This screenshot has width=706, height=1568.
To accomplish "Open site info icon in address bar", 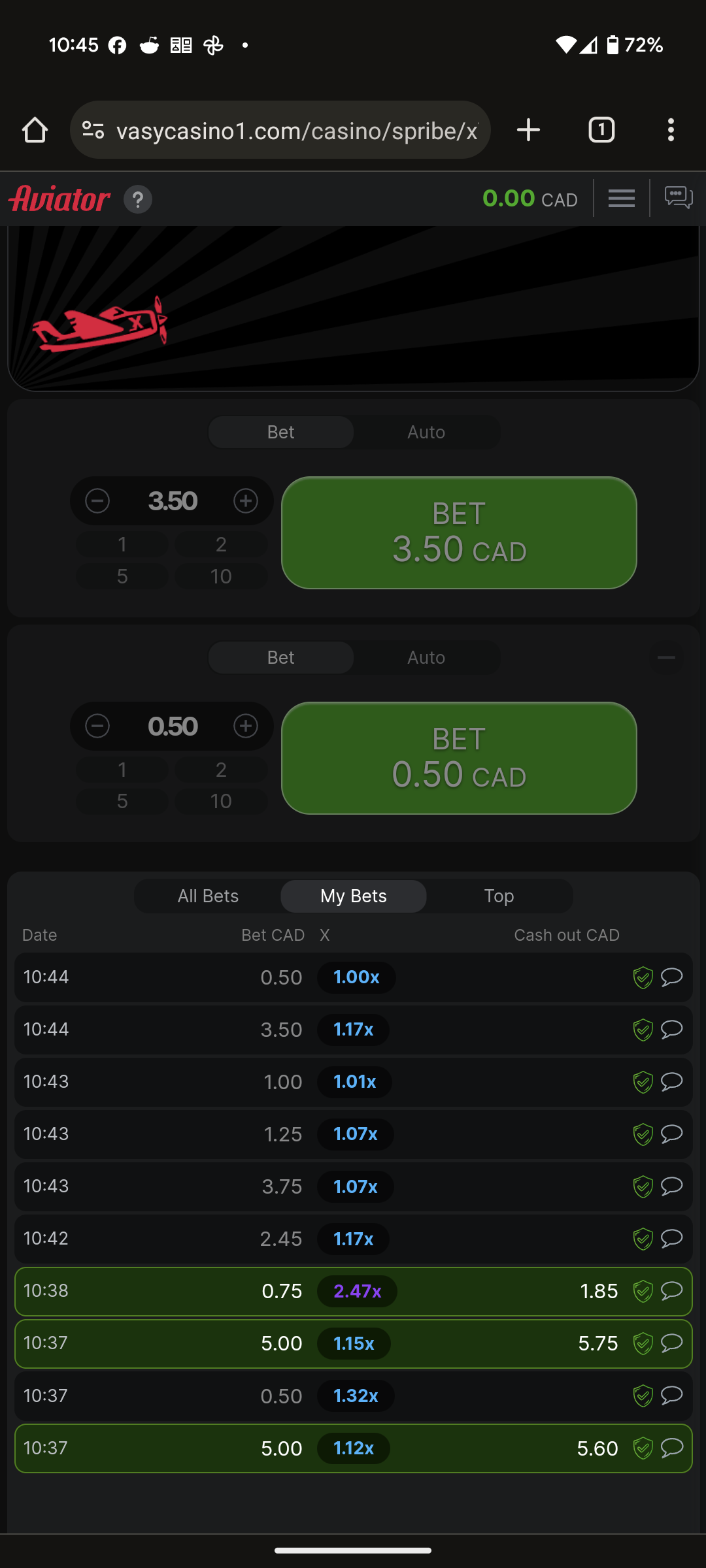I will click(x=93, y=130).
